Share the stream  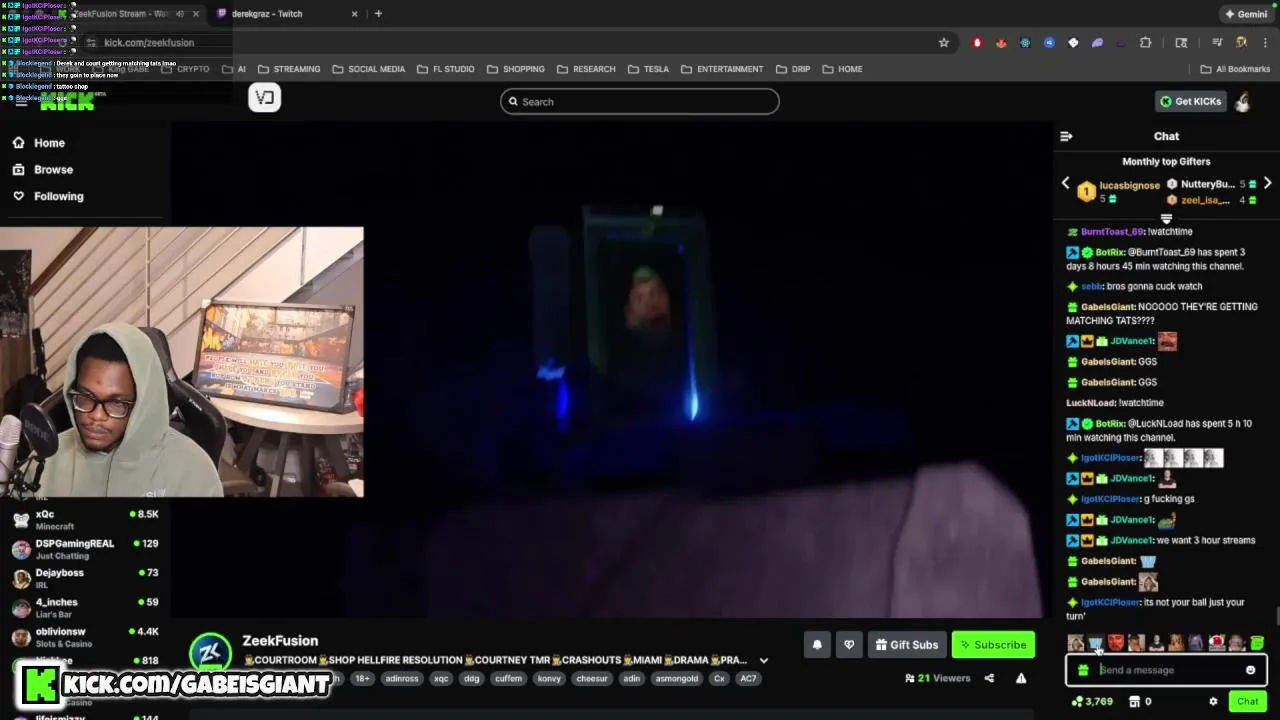989,678
